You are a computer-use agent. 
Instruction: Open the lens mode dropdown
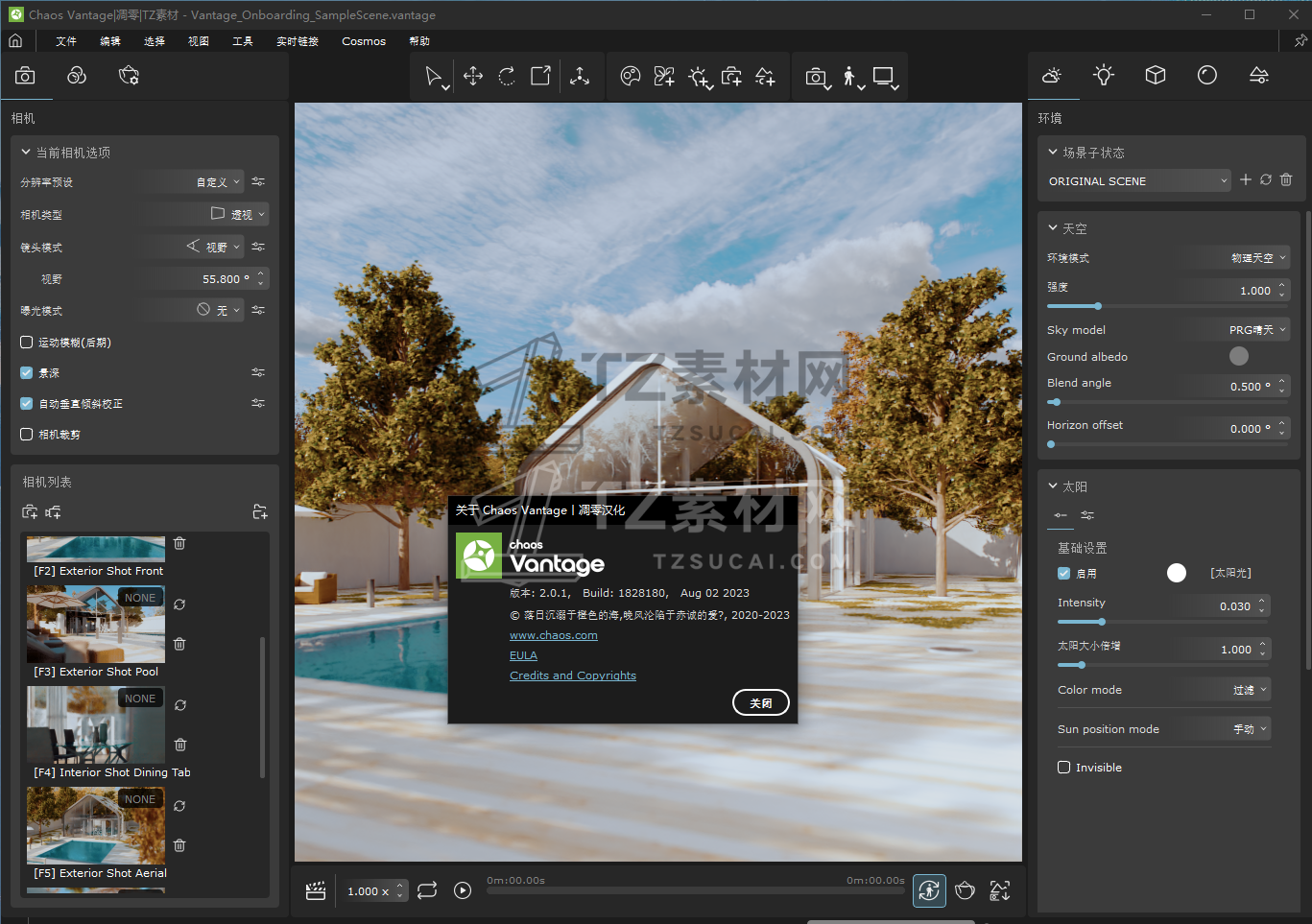(196, 247)
